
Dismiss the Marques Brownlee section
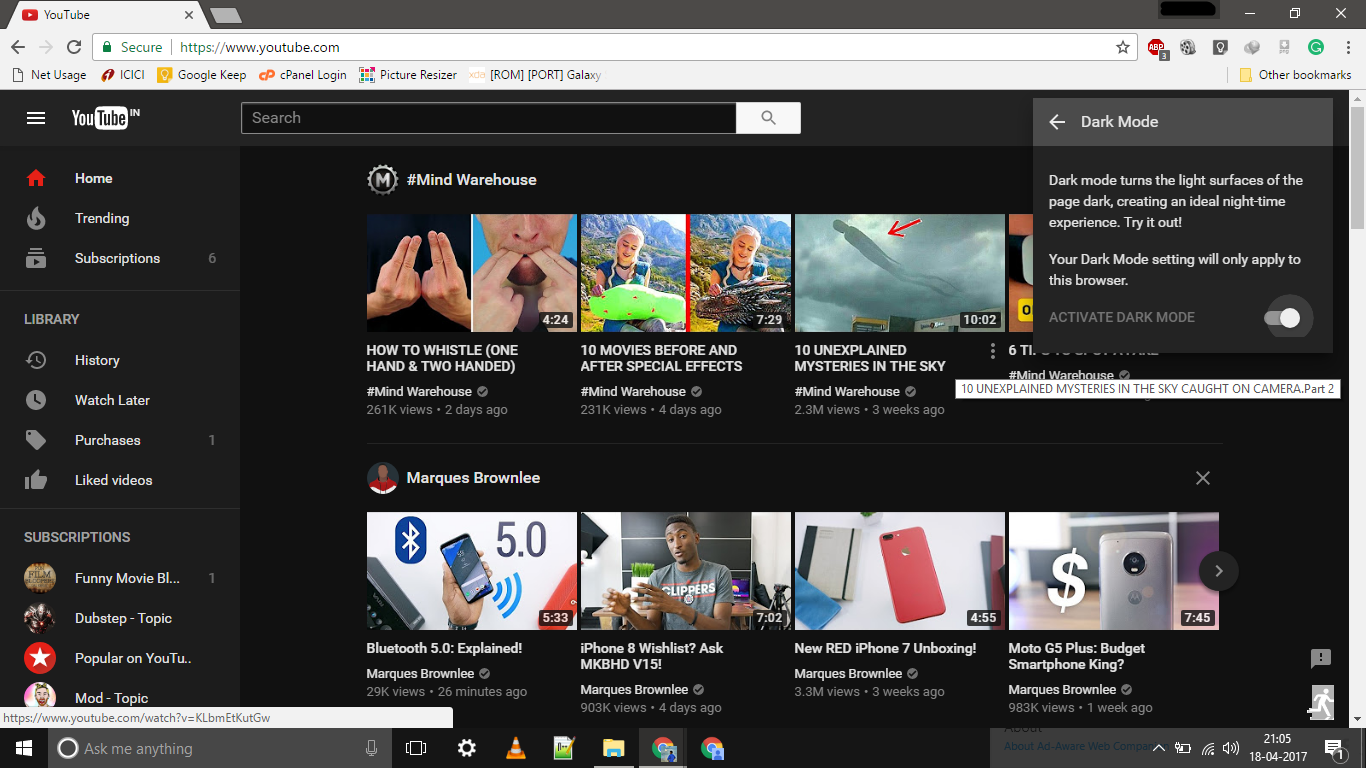[1203, 478]
